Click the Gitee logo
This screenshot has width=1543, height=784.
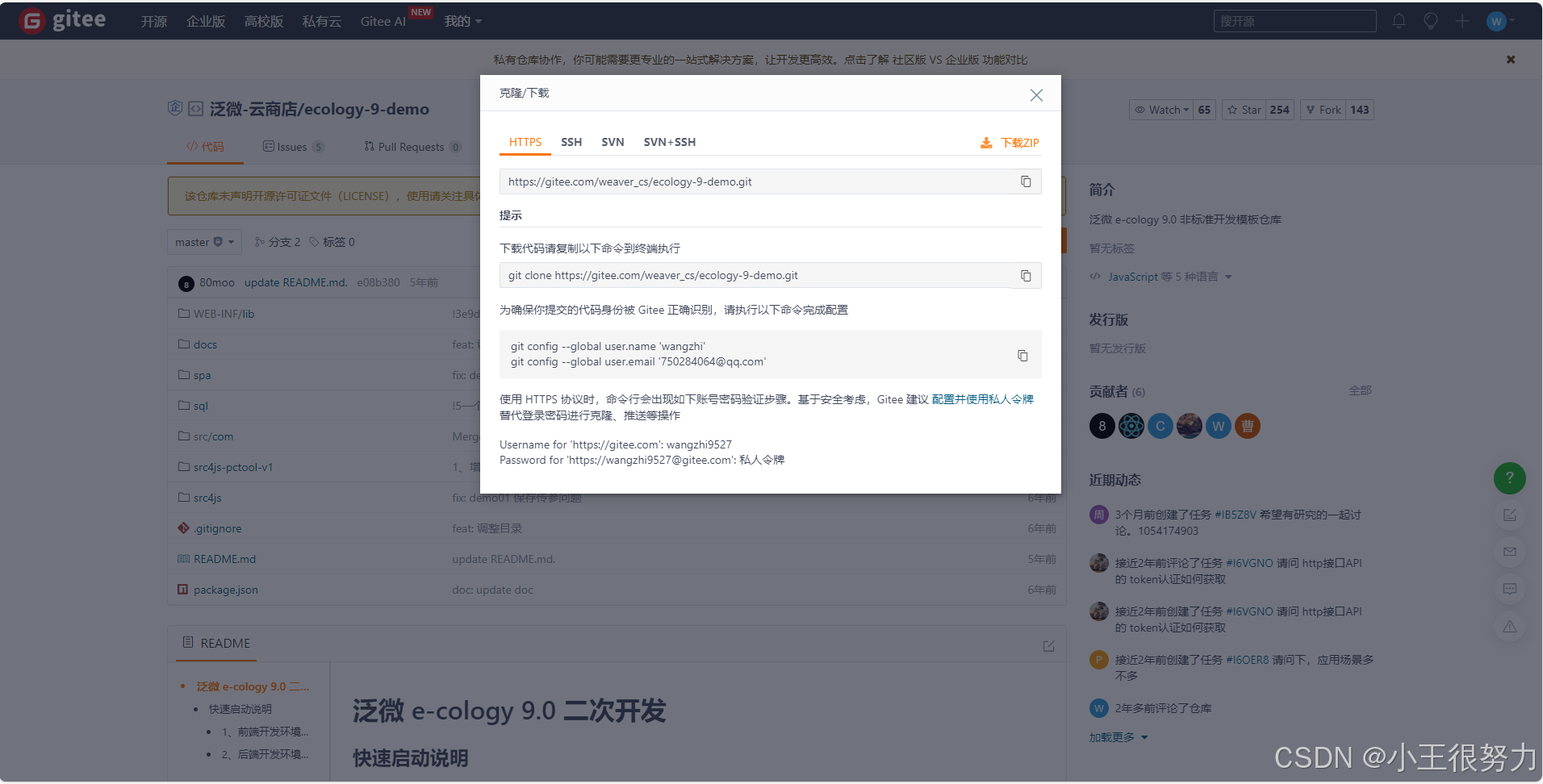62,20
